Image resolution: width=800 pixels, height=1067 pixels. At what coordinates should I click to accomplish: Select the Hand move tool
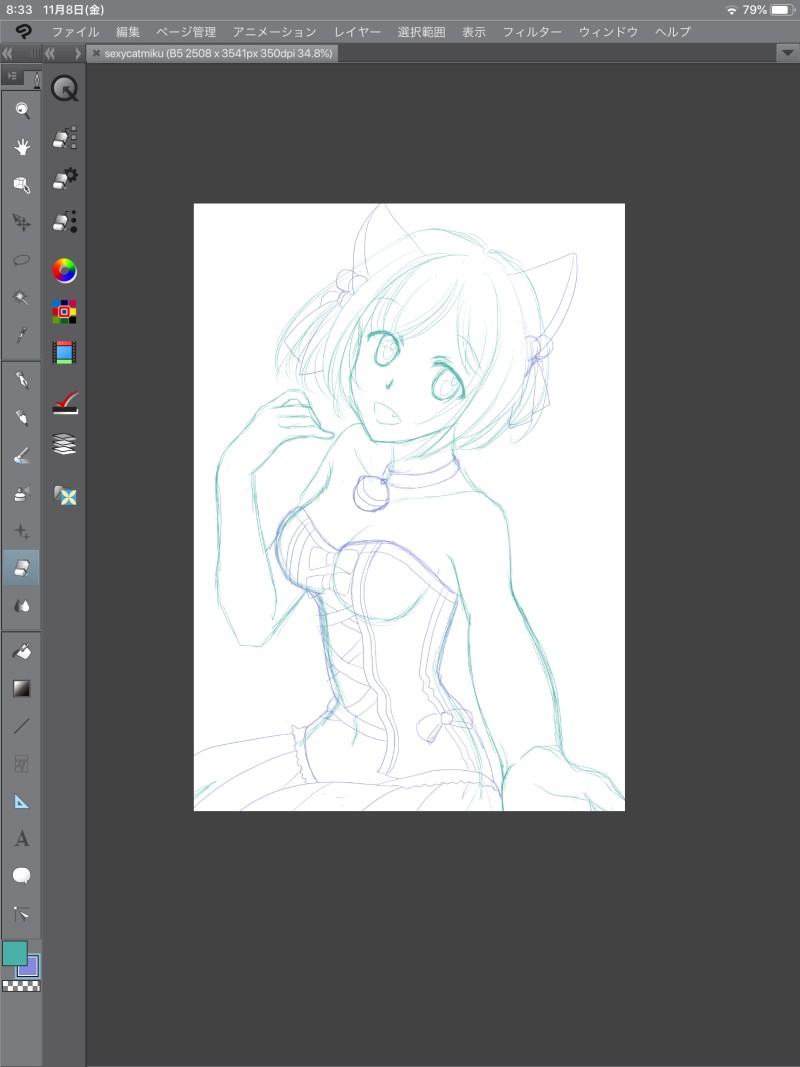click(22, 147)
